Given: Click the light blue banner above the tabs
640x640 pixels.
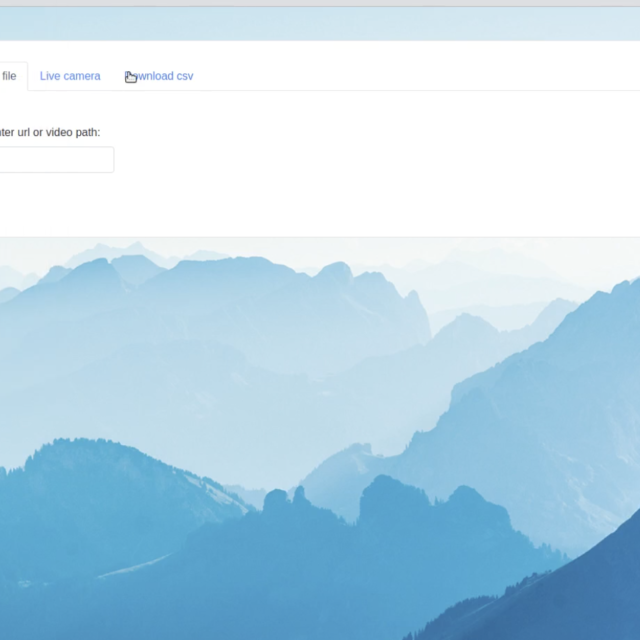Looking at the screenshot, I should 320,24.
